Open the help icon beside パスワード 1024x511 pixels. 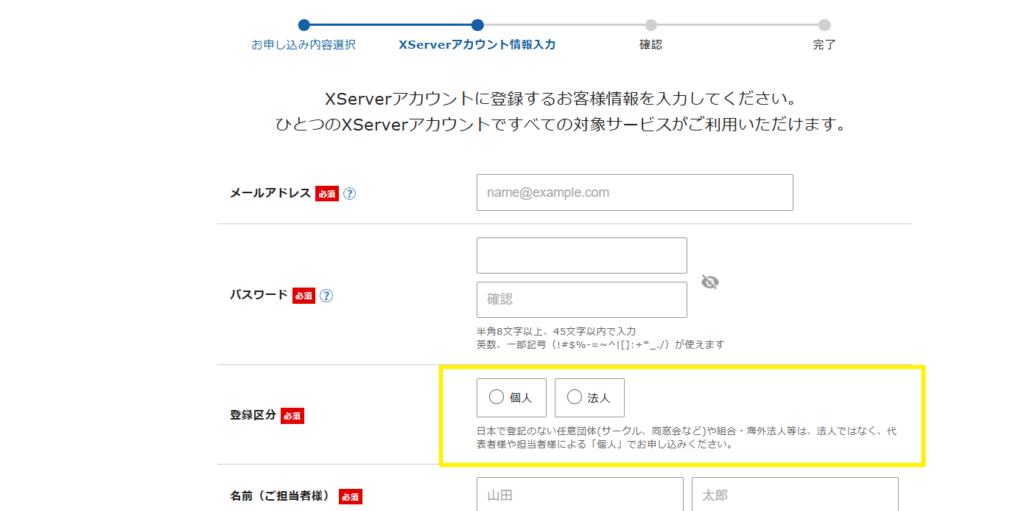tap(327, 295)
